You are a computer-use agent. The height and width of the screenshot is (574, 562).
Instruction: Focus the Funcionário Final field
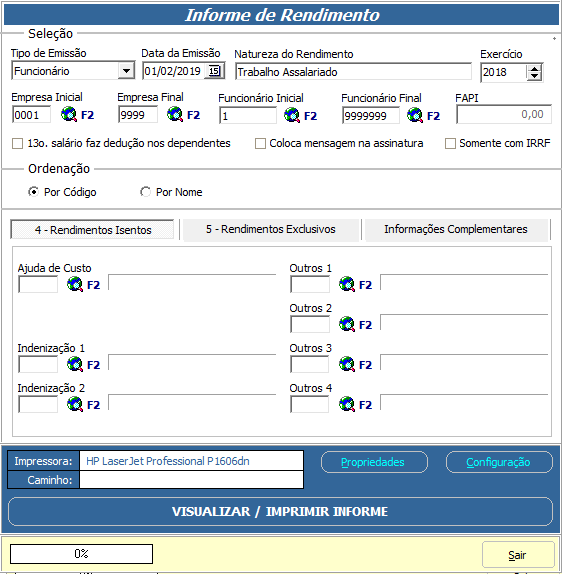[371, 116]
